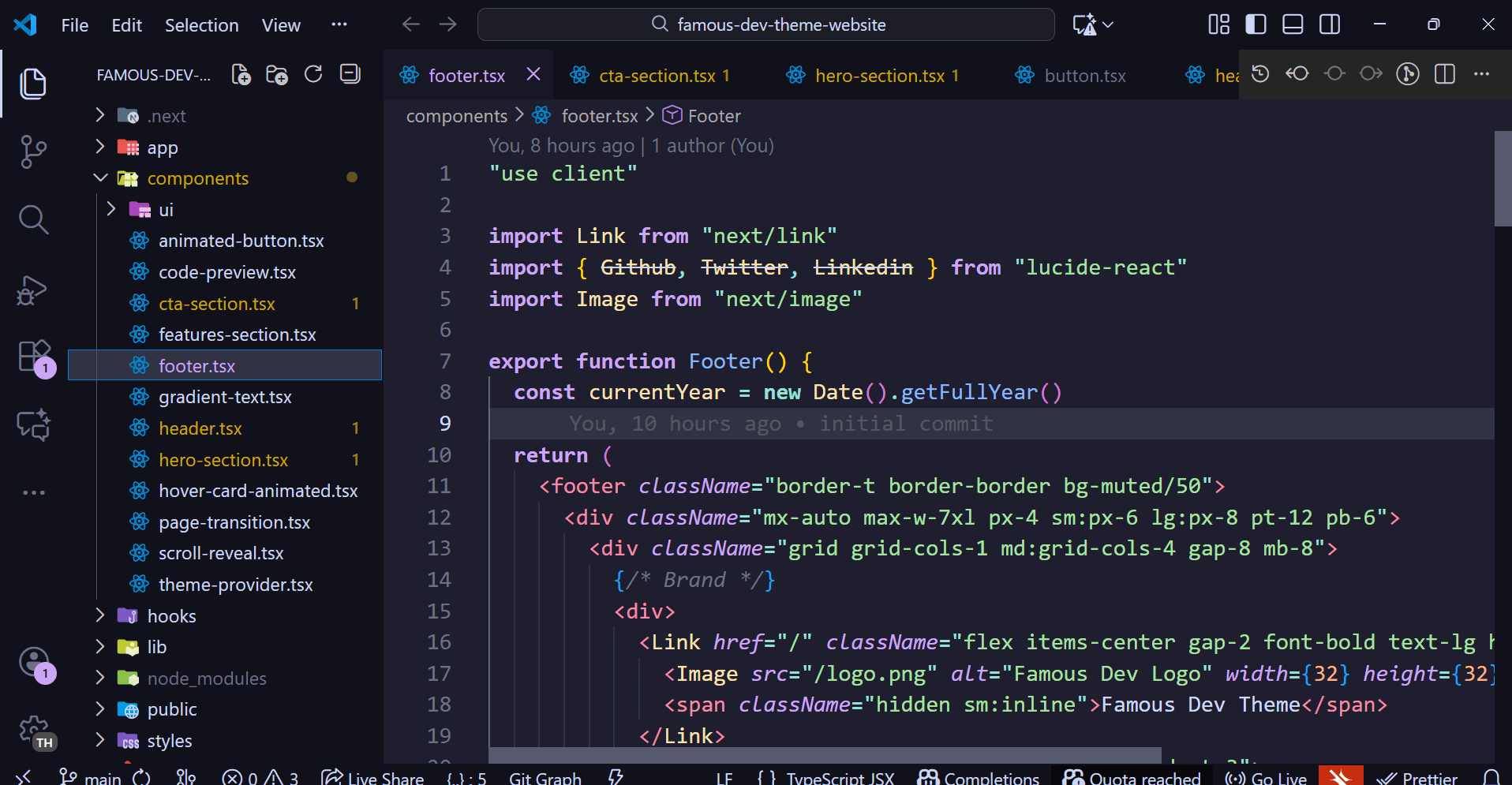Click the Refresh Explorer icon
This screenshot has width=1512, height=785.
(313, 74)
